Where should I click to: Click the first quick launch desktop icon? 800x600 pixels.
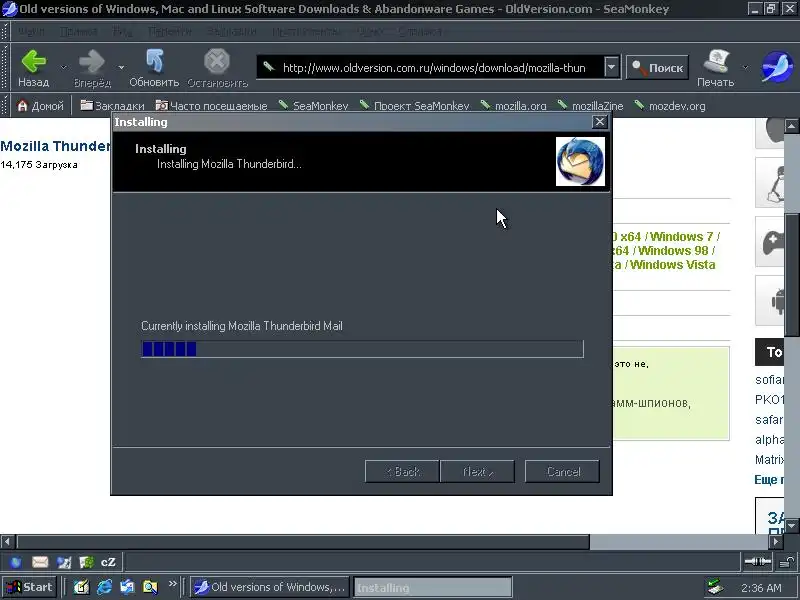81,587
